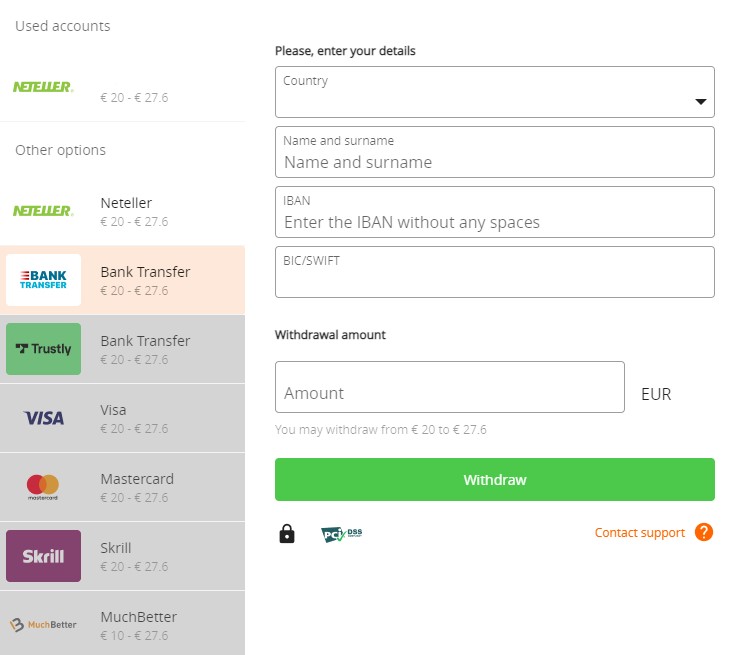
Task: Click the withdrawal Amount field
Action: pyautogui.click(x=449, y=392)
